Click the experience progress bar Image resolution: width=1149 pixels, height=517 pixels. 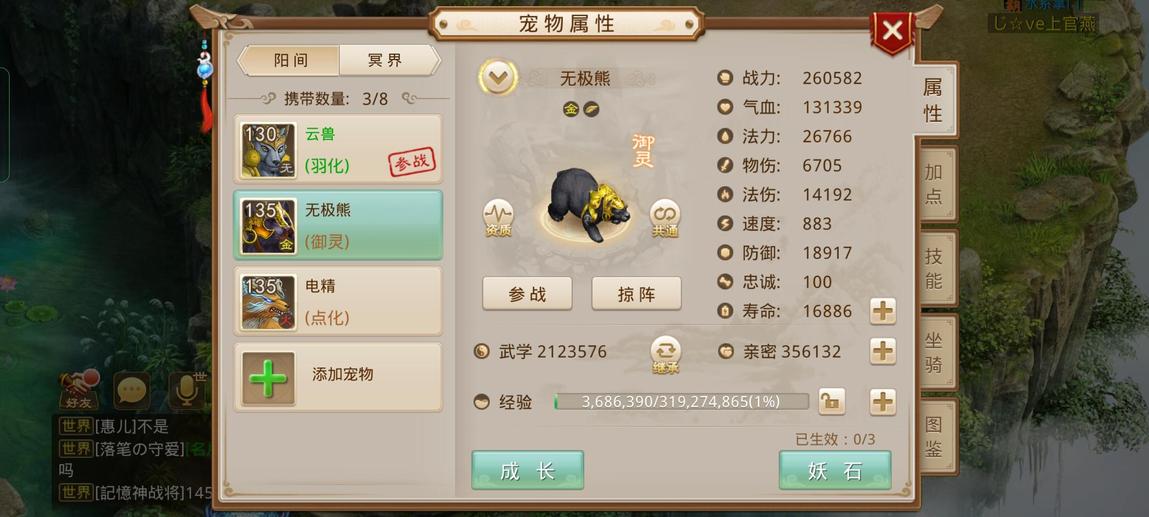681,401
